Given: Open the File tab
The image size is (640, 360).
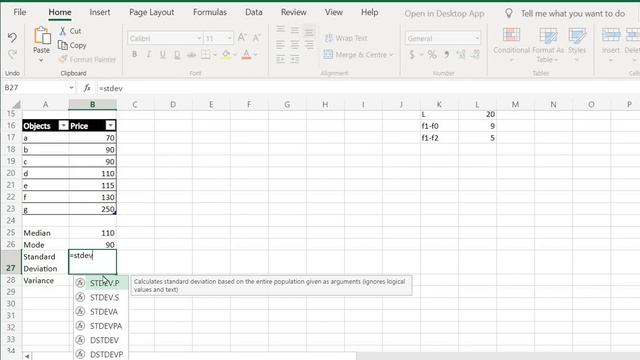Looking at the screenshot, I should 20,12.
